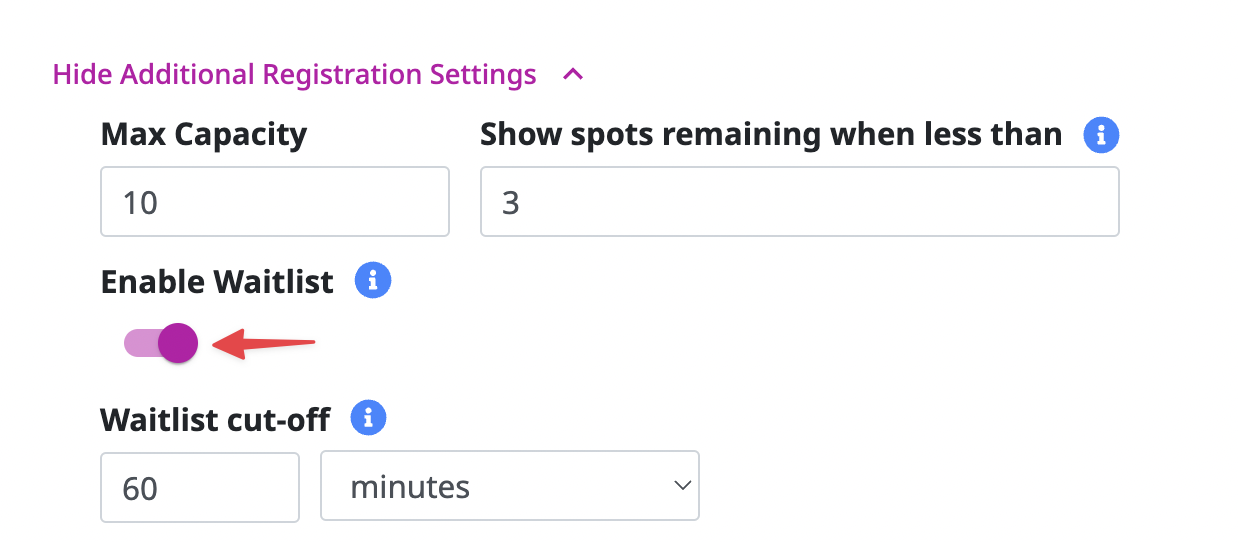Click the Show spots remaining when less than label
This screenshot has width=1238, height=542.
pos(771,134)
